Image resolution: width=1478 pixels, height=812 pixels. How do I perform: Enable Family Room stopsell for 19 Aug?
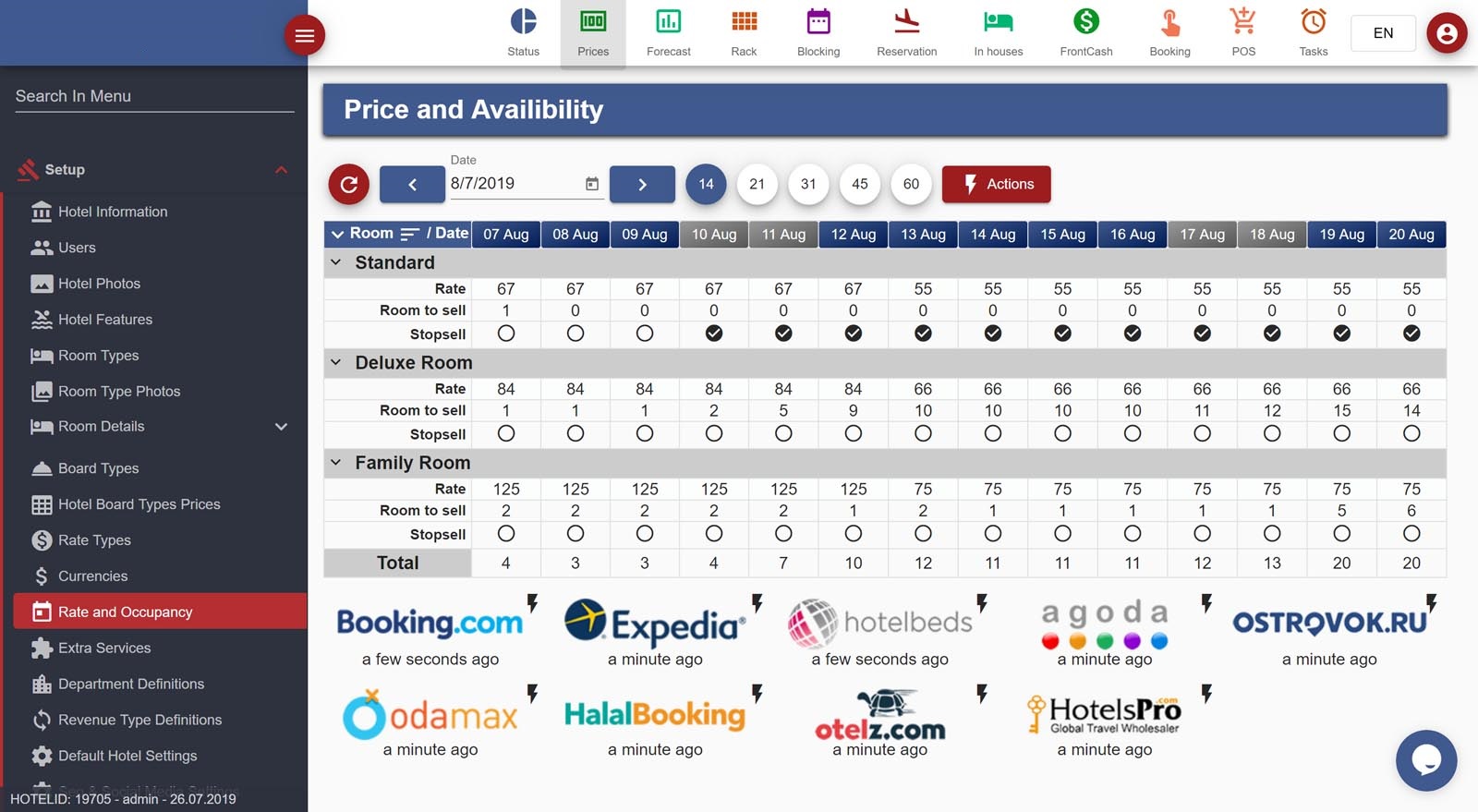pos(1342,533)
